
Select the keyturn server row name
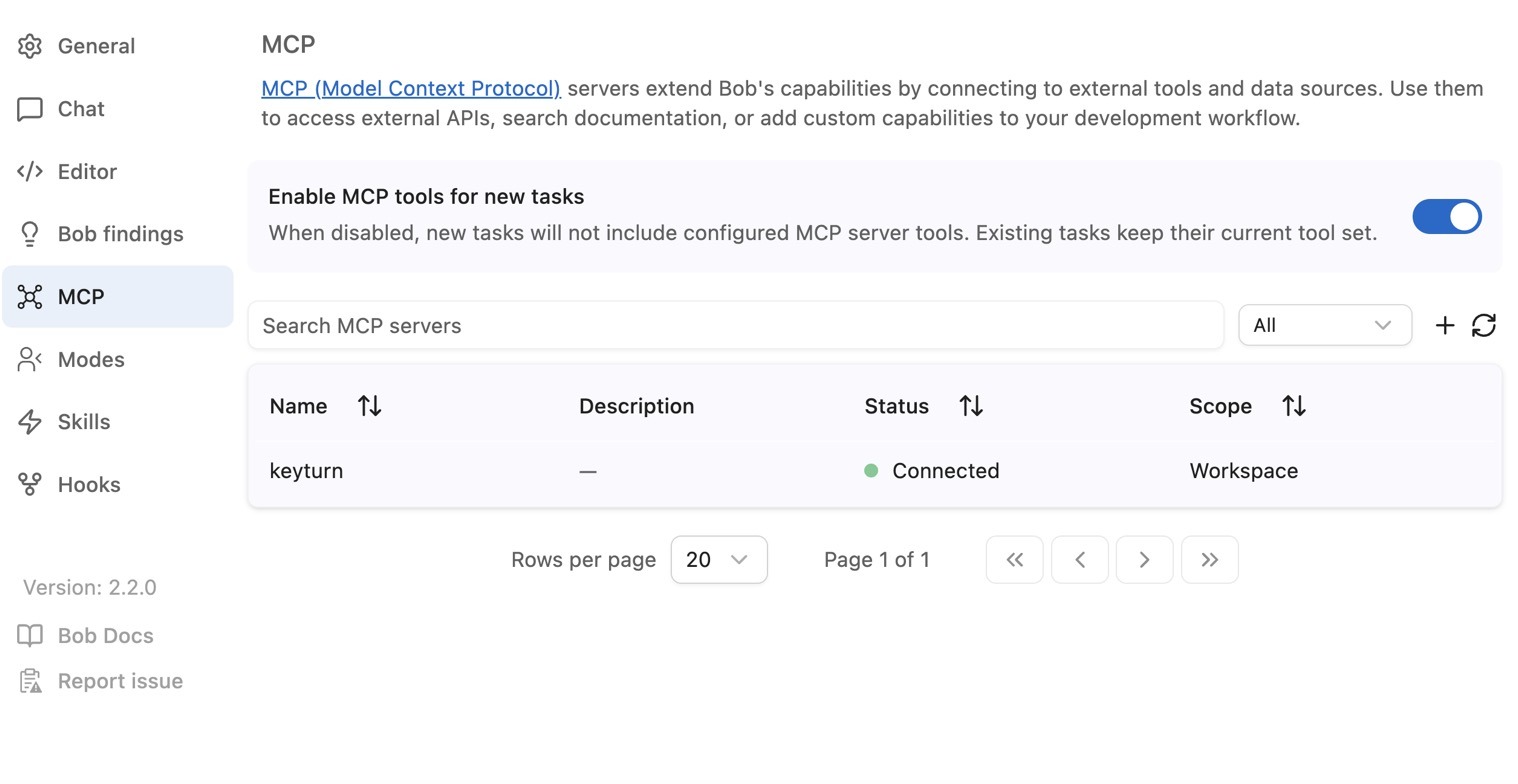click(x=306, y=471)
